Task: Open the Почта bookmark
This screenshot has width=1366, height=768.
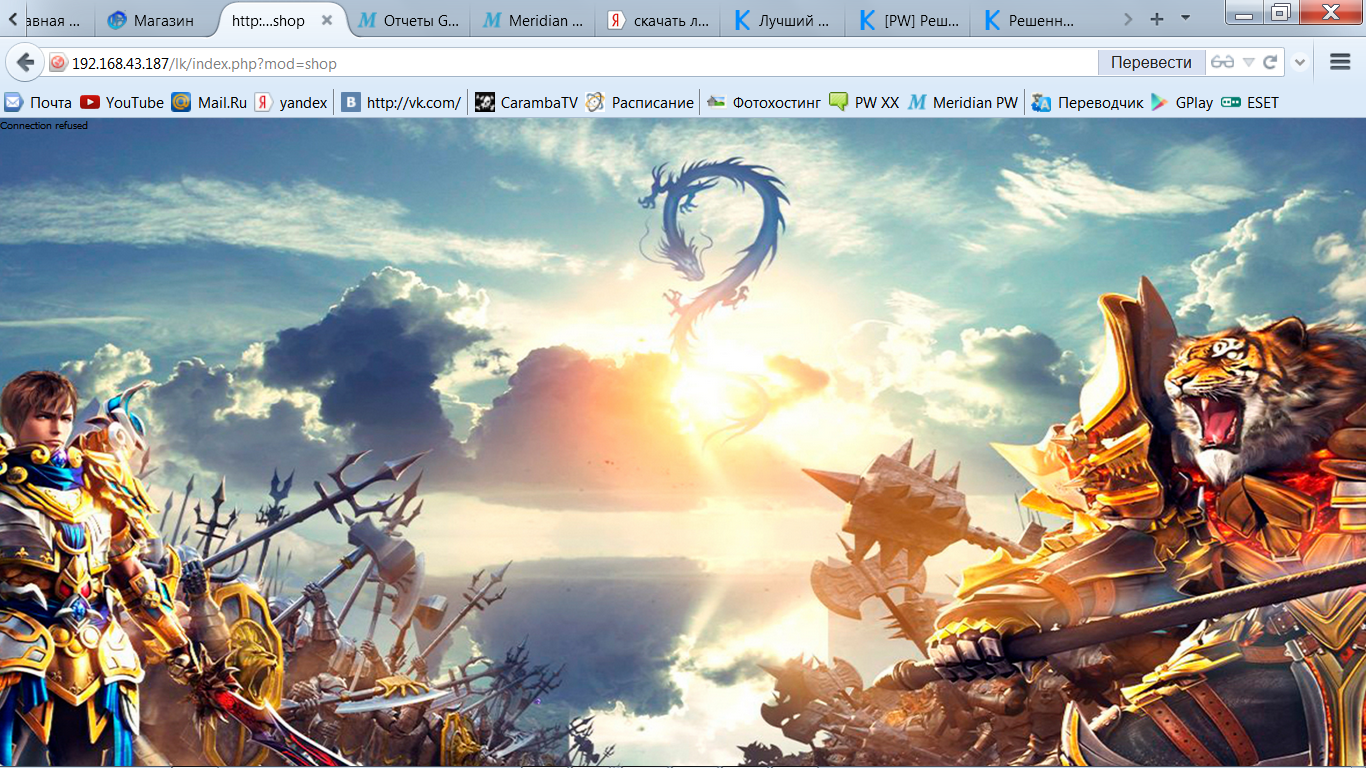Action: coord(38,102)
